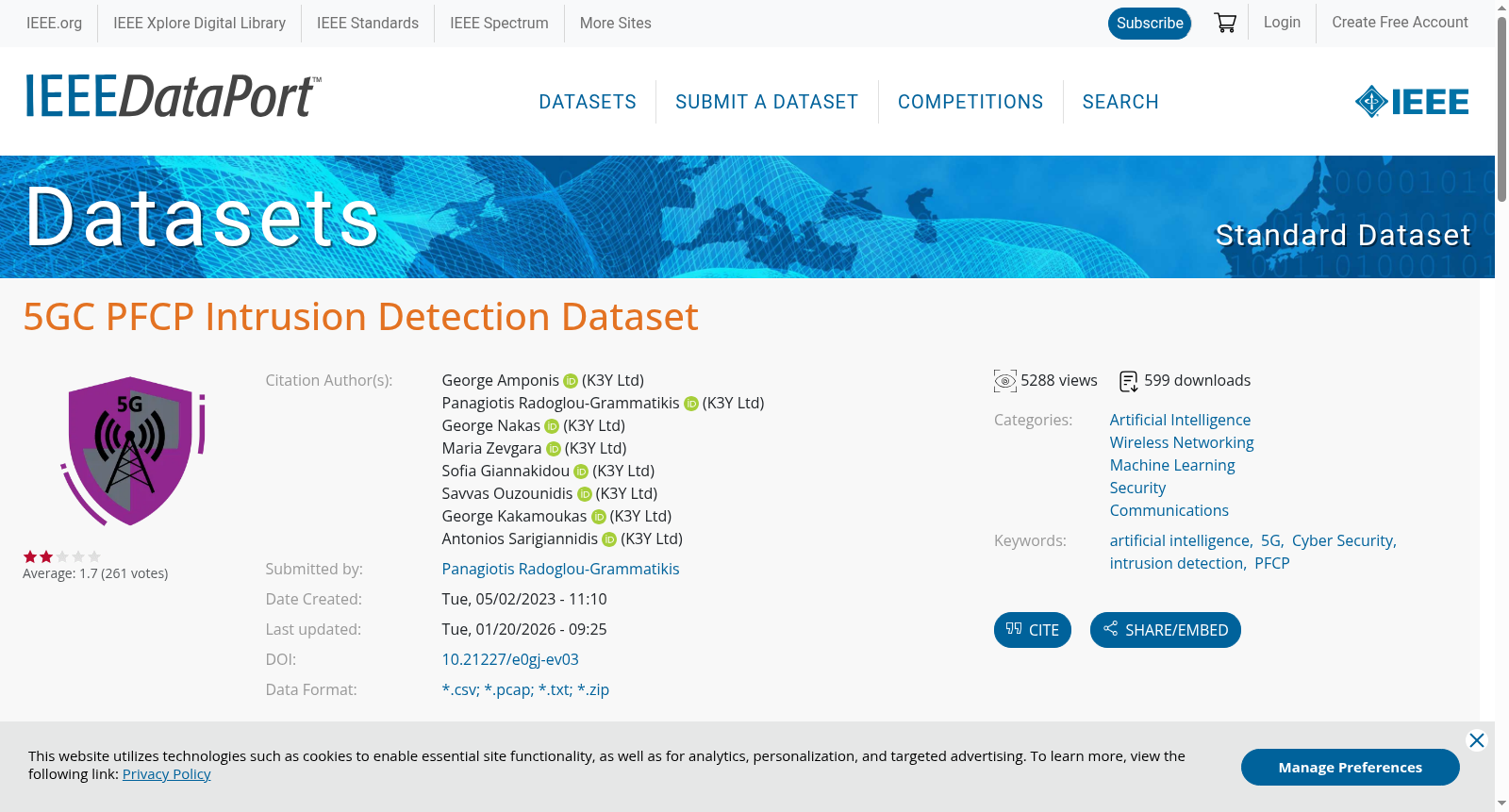Viewport: 1509px width, 812px height.
Task: Click the SHARE/EMBED button
Action: 1166,630
